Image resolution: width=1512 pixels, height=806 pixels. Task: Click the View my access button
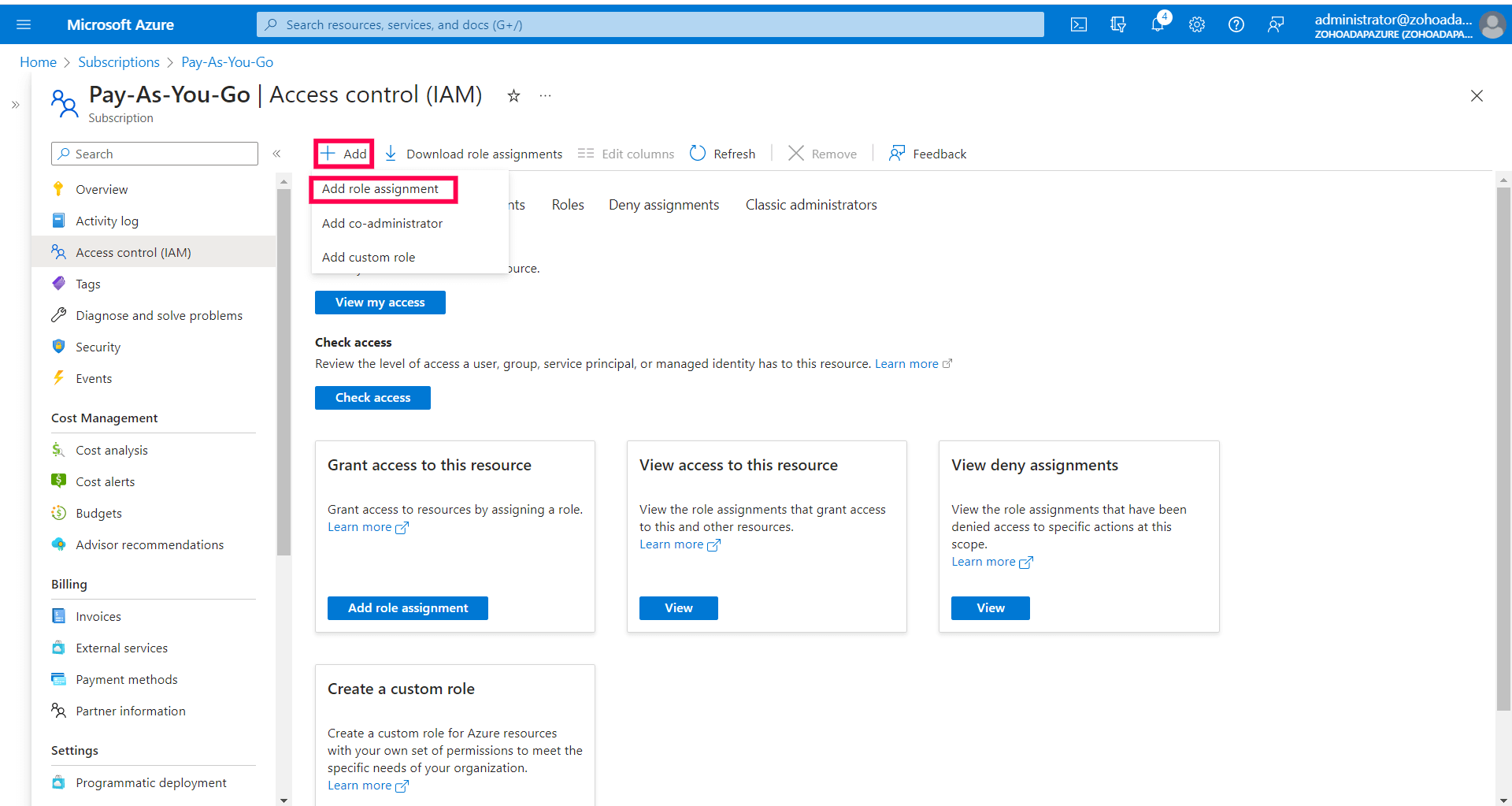point(380,302)
